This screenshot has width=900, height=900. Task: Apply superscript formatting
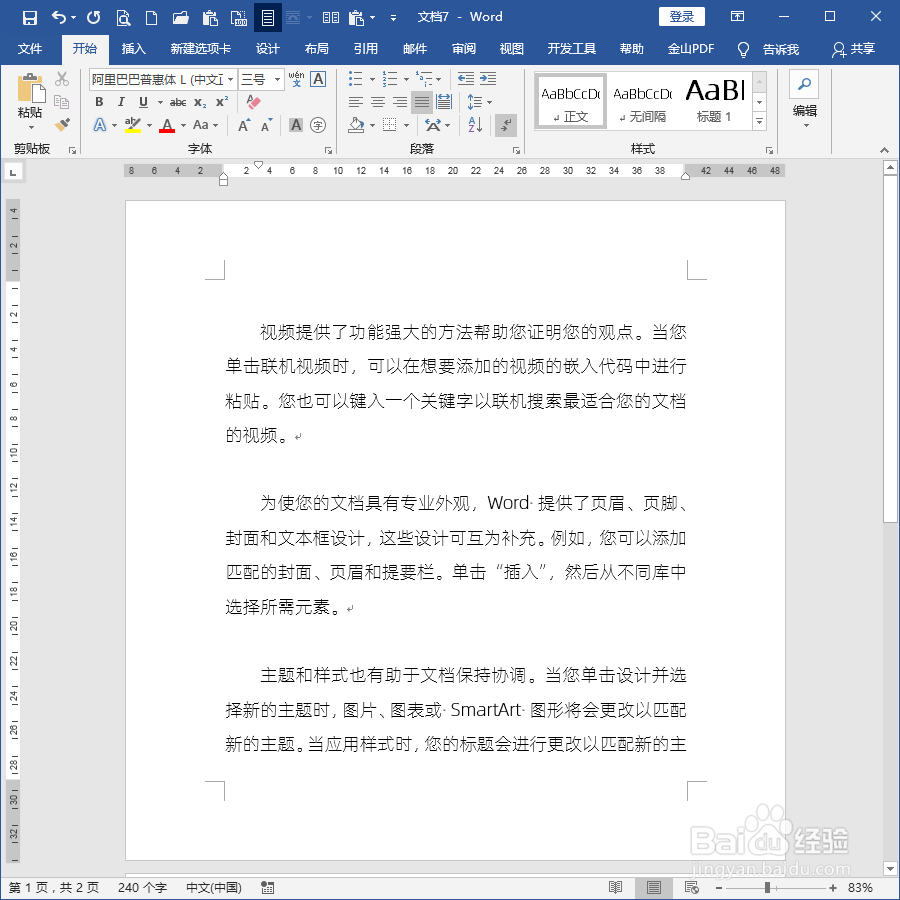click(x=220, y=102)
